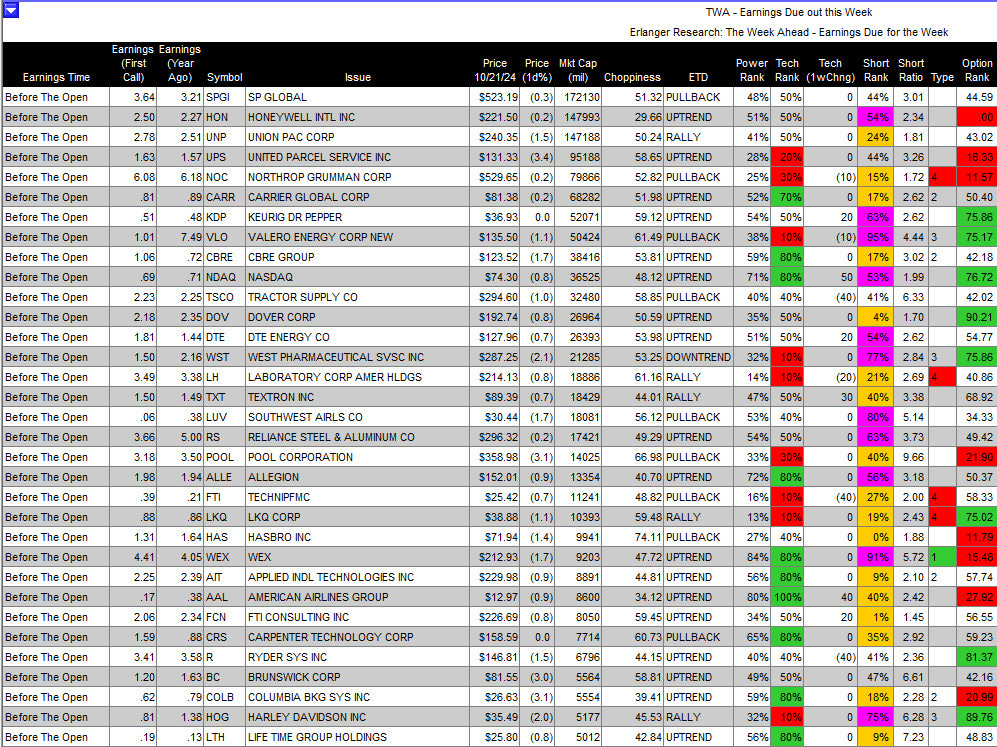Select FTI CONSULTING INC issue cell
The image size is (997, 747).
click(357, 618)
